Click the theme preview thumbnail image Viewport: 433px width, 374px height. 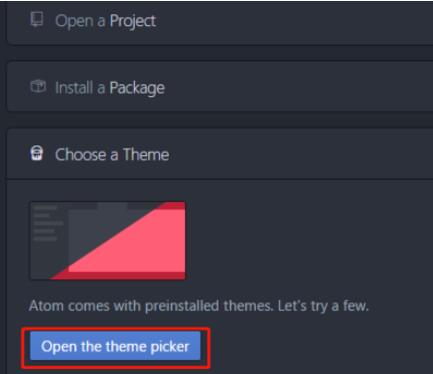[x=108, y=240]
